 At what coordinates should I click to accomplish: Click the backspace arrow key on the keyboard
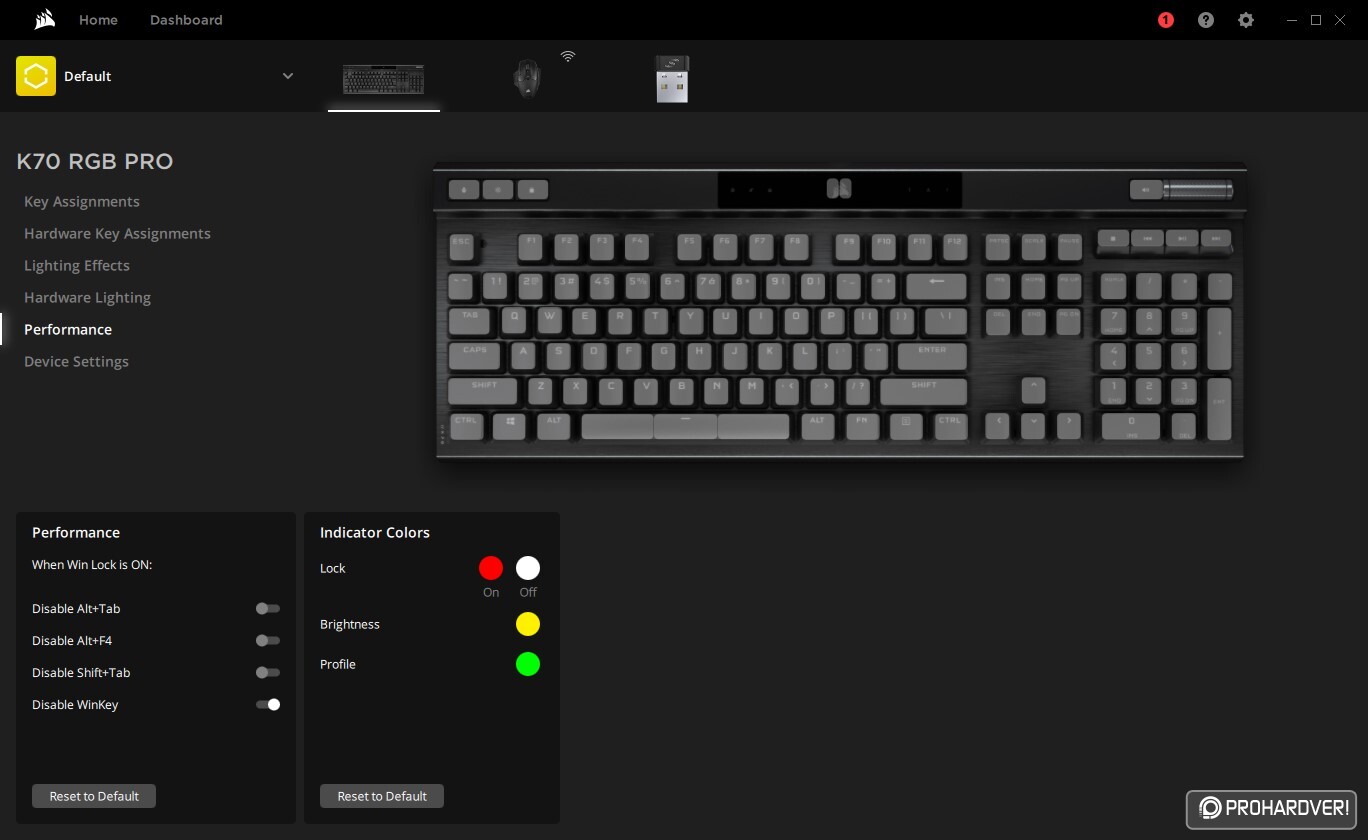click(937, 285)
